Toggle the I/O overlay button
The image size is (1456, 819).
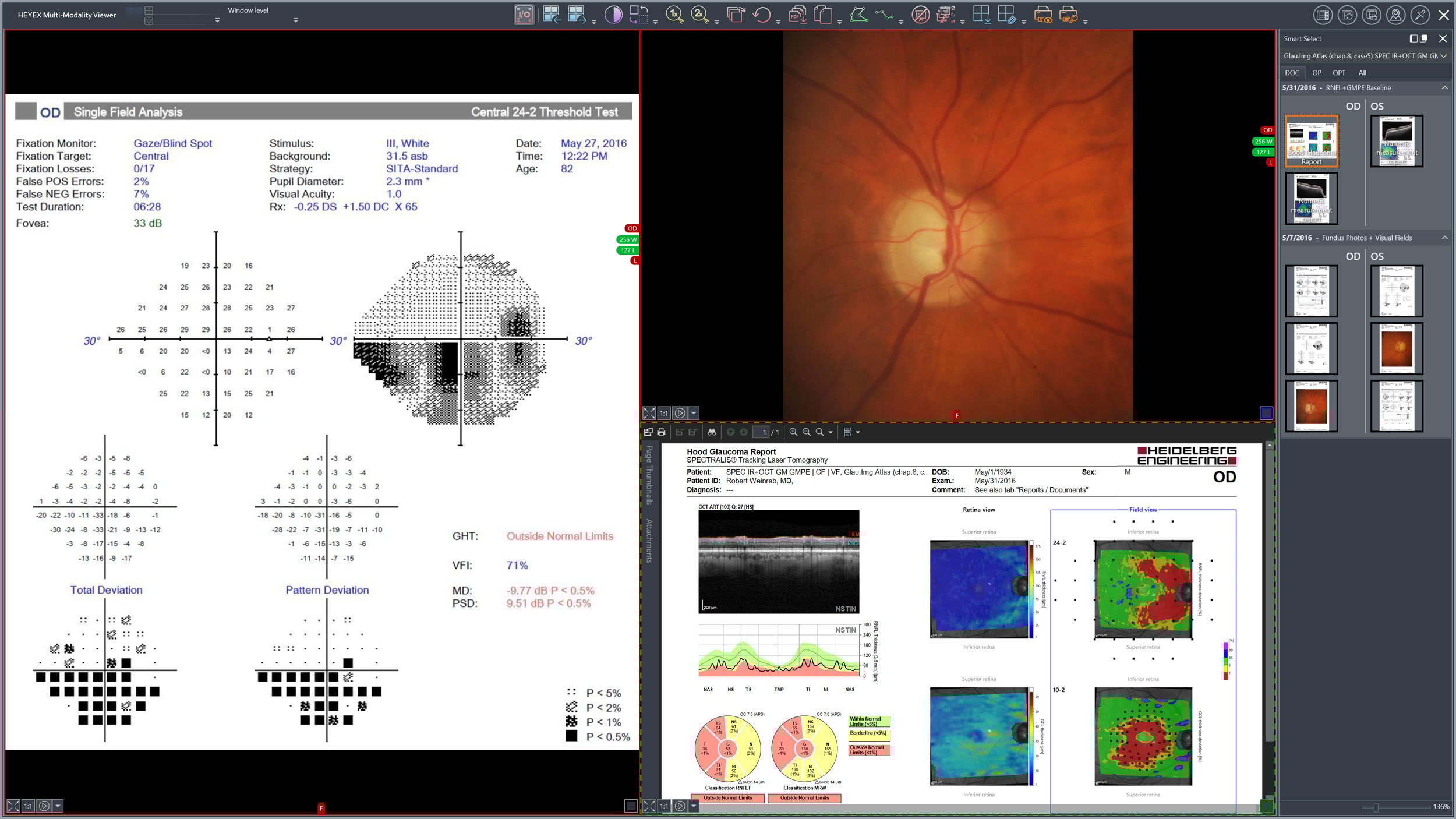[524, 15]
